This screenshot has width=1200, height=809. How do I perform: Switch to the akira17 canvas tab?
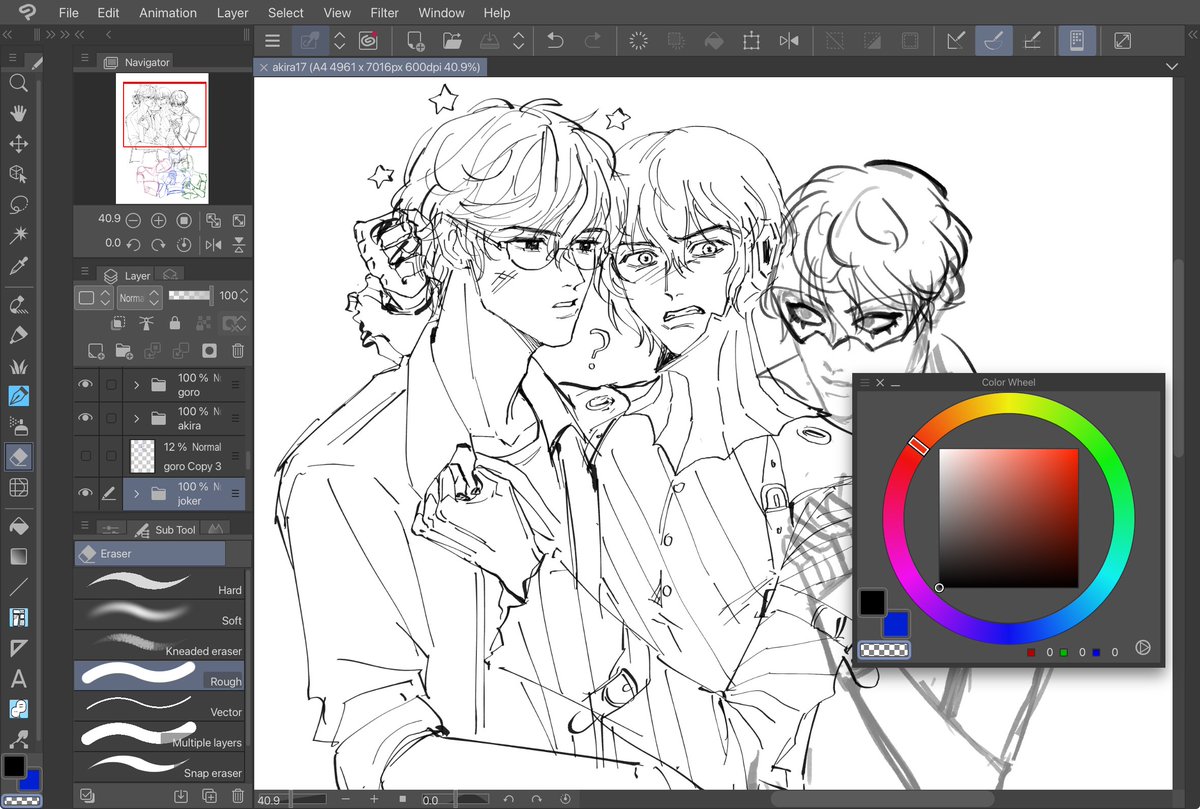point(370,67)
